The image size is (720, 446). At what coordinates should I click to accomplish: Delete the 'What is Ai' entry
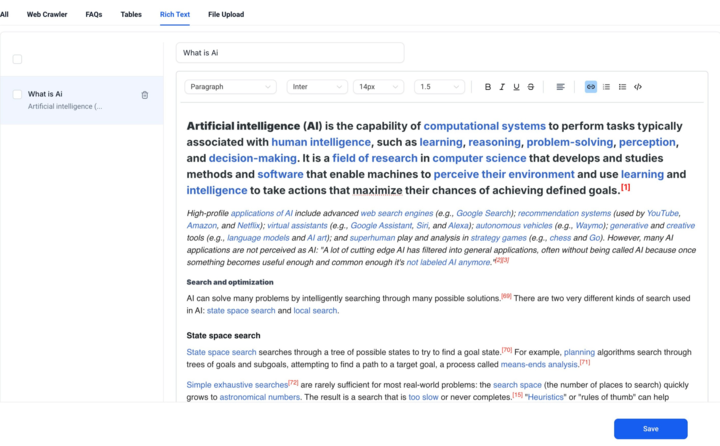[145, 95]
